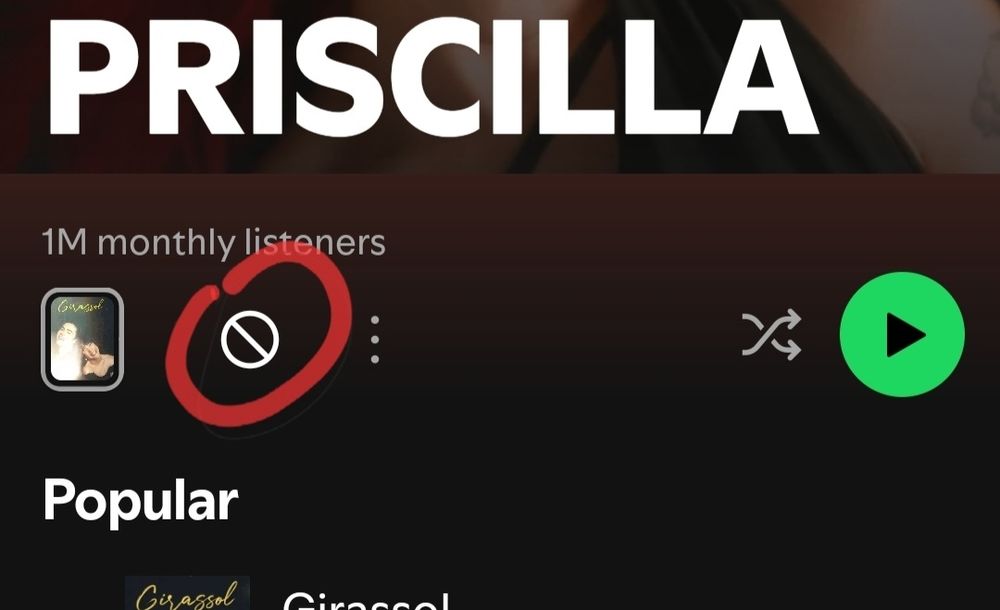Open the Girassol album preview beside the block icon
This screenshot has width=1000, height=610.
82,339
